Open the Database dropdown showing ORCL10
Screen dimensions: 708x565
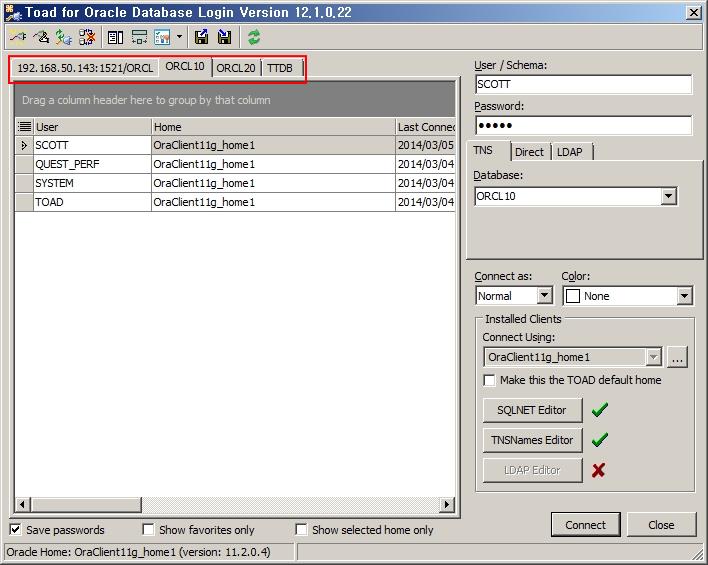tap(669, 197)
